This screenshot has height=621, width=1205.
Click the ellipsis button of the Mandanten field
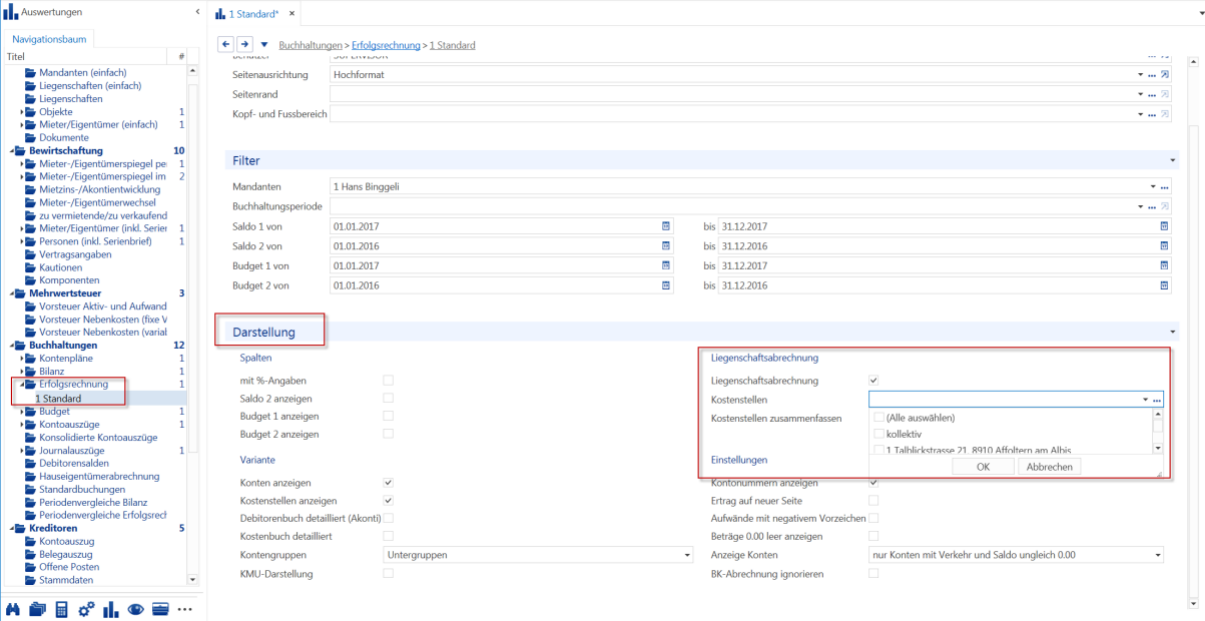pyautogui.click(x=1164, y=187)
